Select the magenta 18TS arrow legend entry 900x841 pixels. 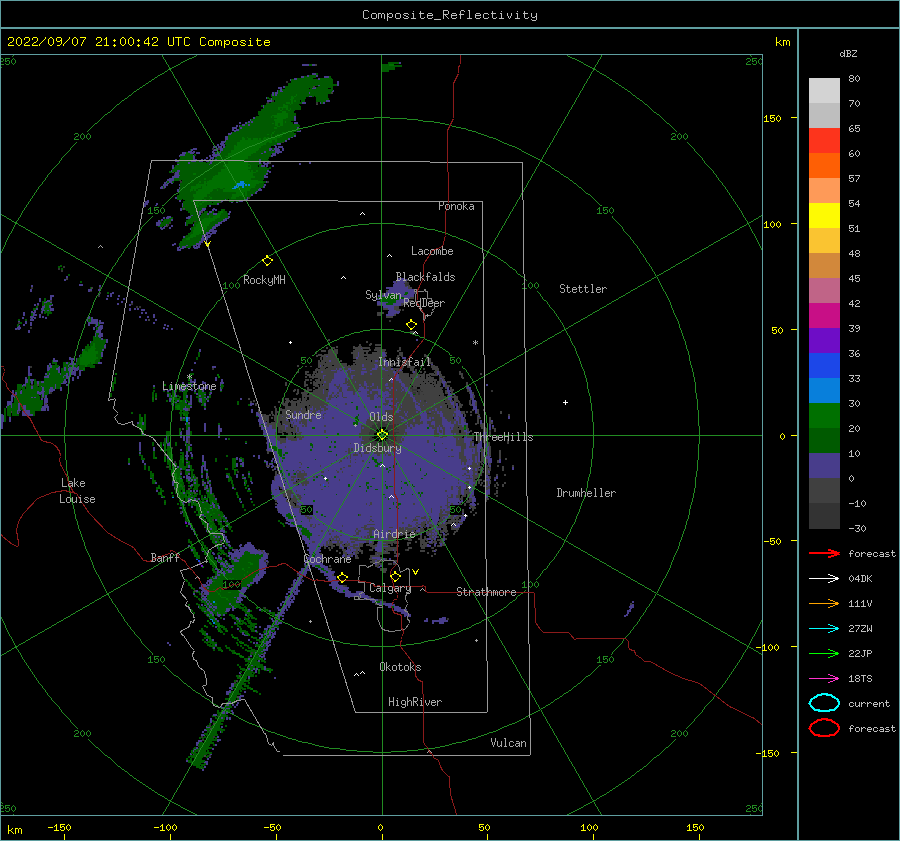824,679
